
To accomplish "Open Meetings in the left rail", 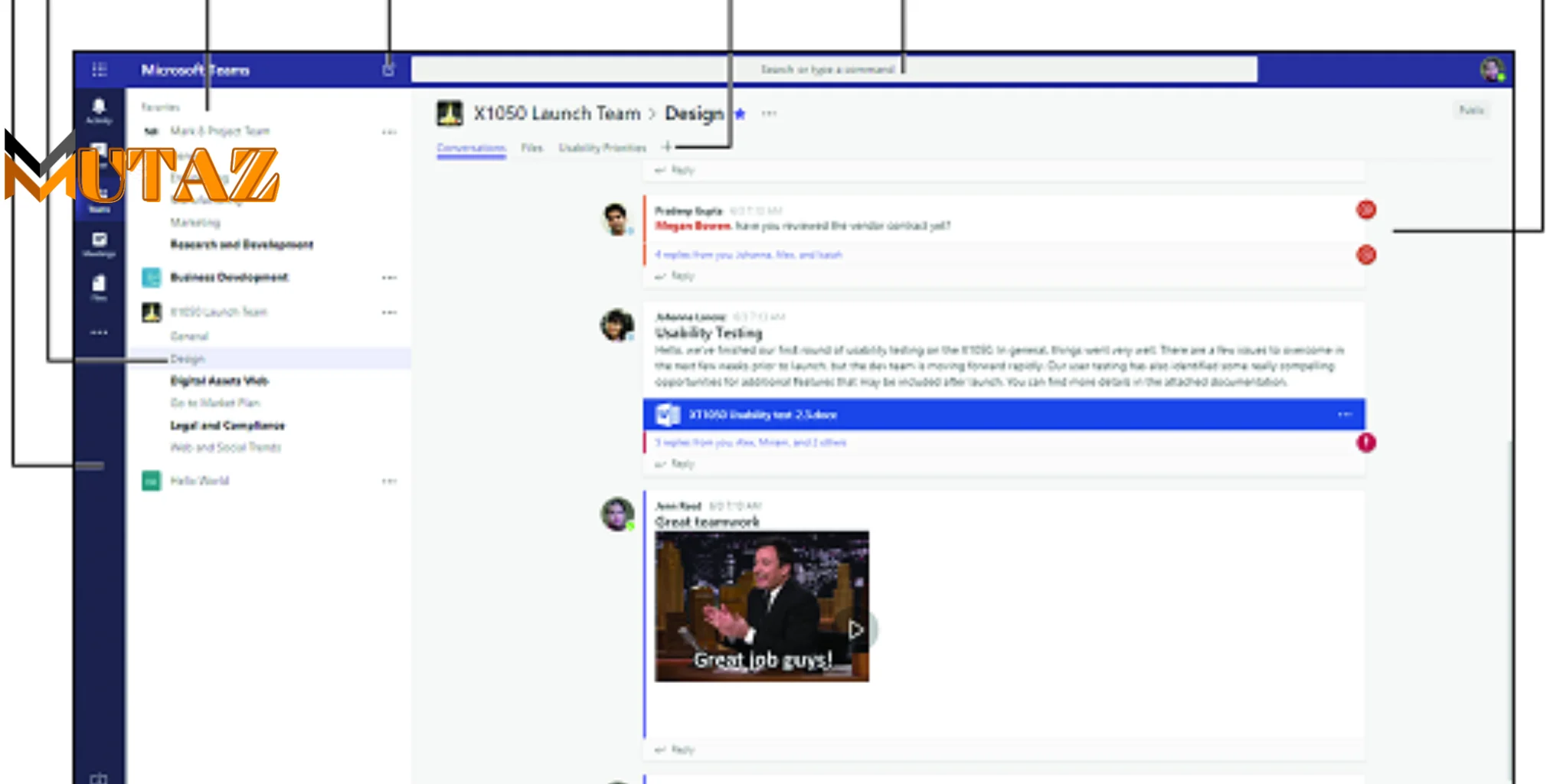I will point(99,245).
